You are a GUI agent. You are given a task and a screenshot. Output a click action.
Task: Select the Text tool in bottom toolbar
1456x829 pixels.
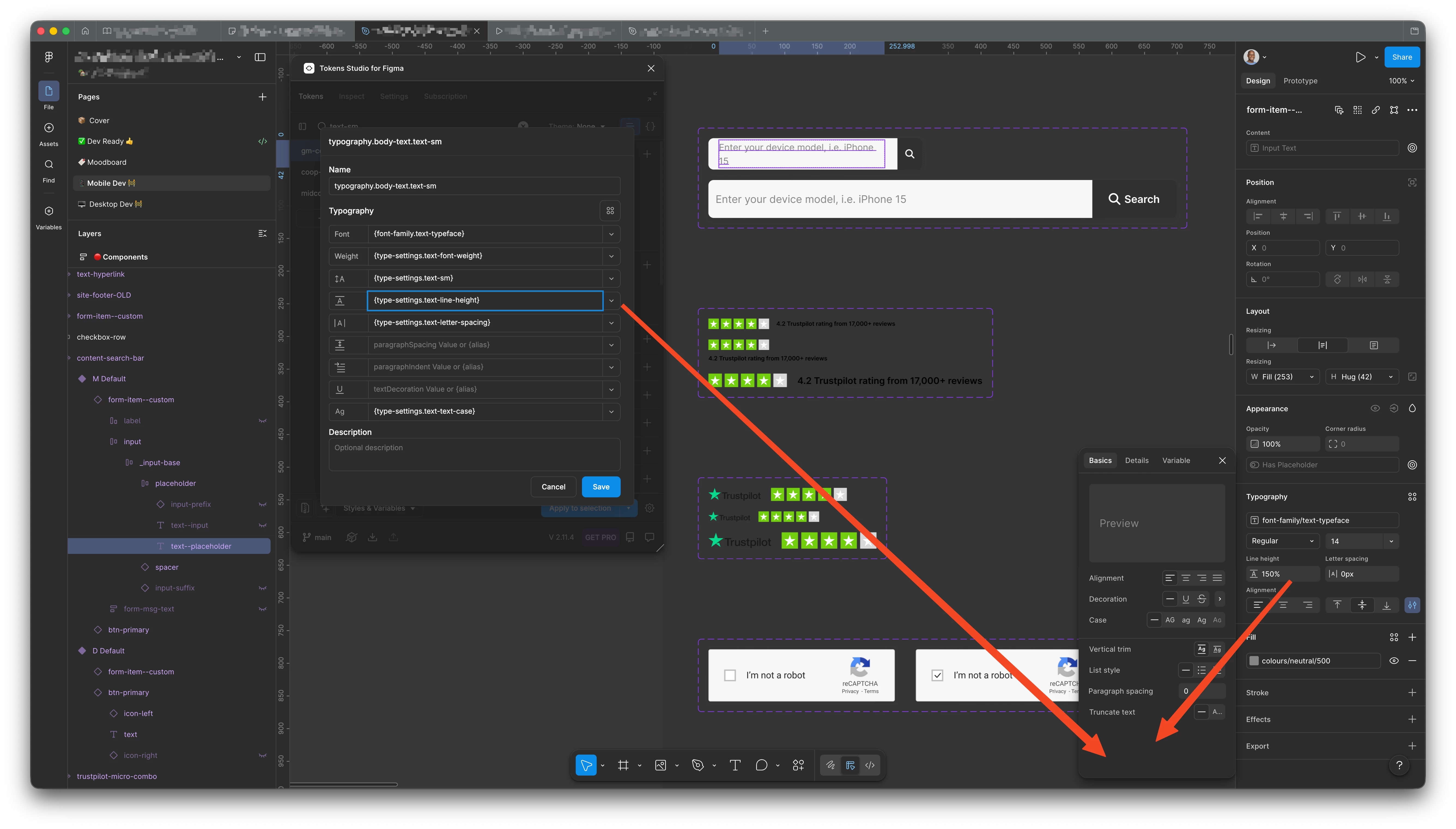pyautogui.click(x=735, y=765)
